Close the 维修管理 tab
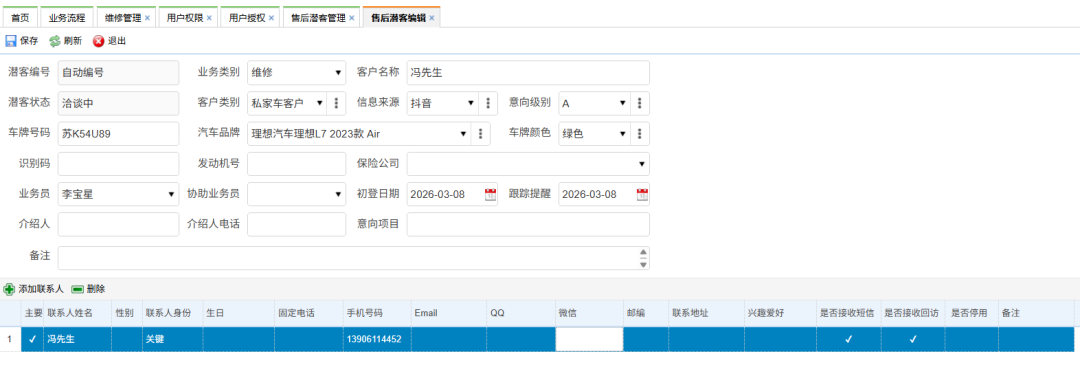The width and height of the screenshot is (1080, 376). pos(147,18)
